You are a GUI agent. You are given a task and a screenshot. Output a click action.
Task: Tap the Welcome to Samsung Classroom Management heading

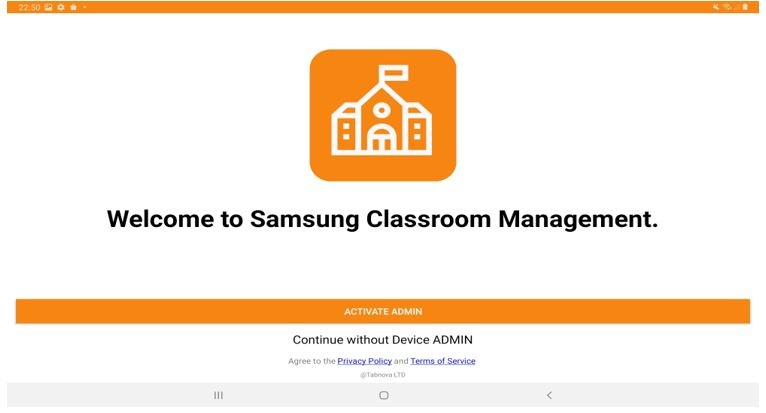click(x=383, y=219)
